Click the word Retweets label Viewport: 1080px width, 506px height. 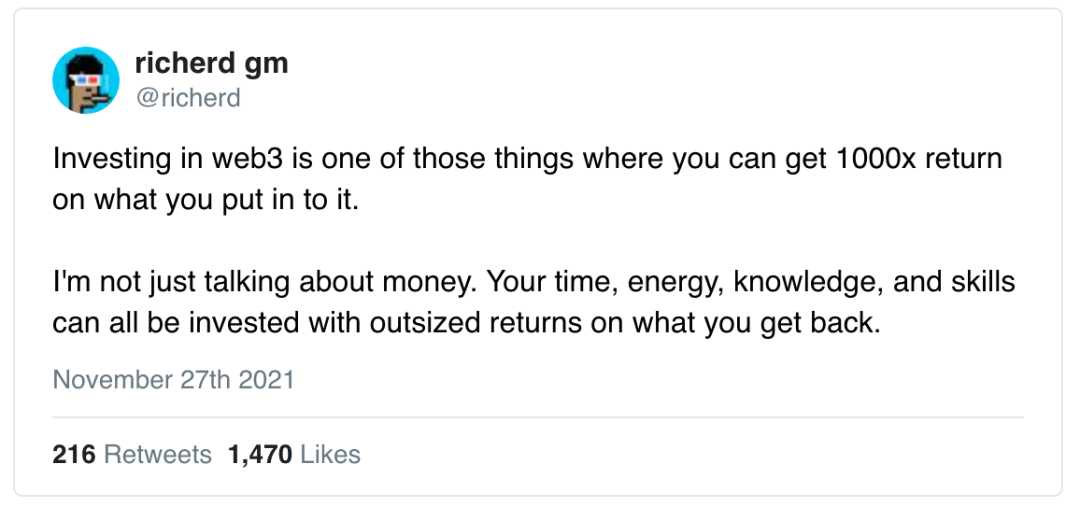tap(158, 454)
